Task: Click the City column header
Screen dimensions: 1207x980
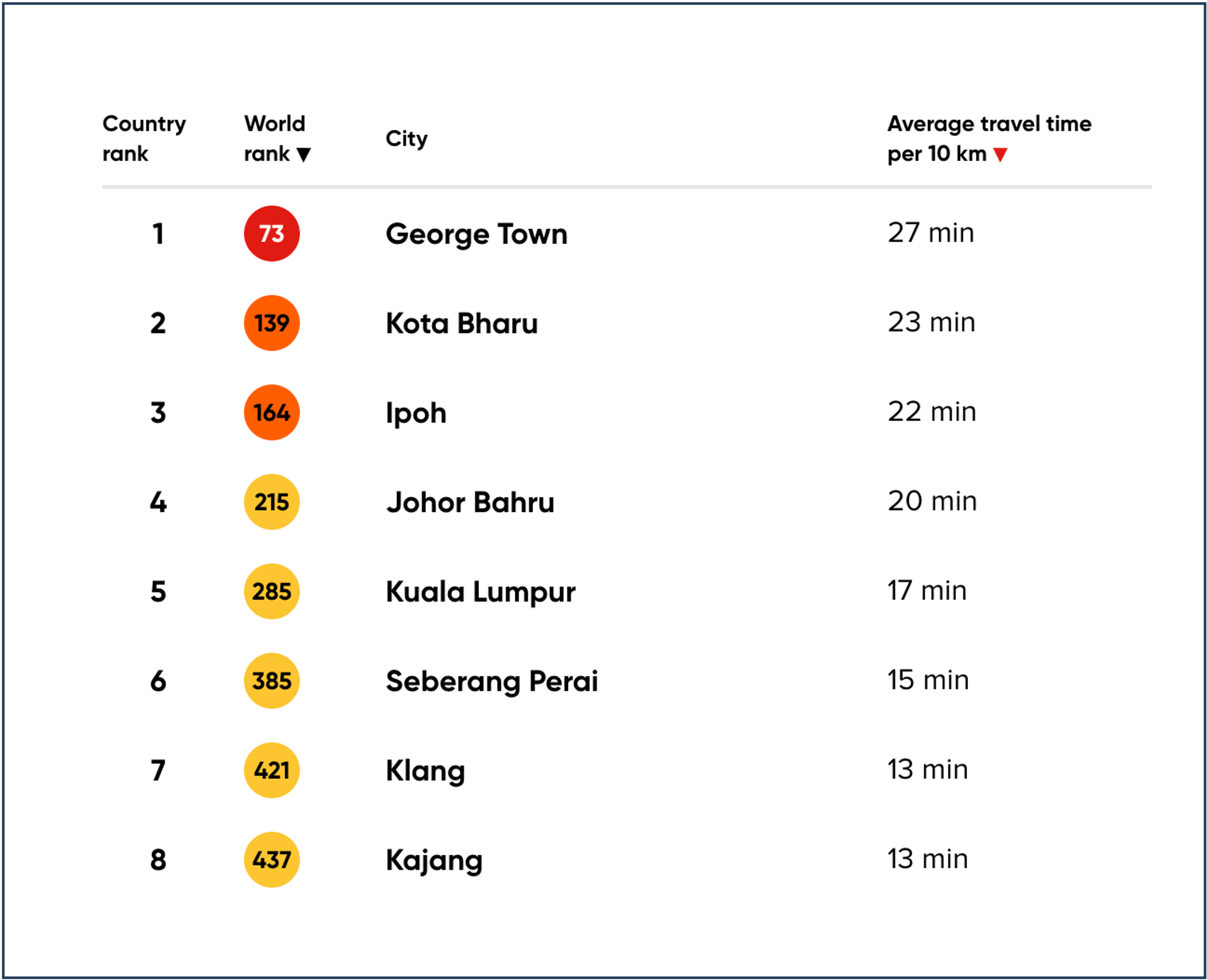Action: pos(406,138)
